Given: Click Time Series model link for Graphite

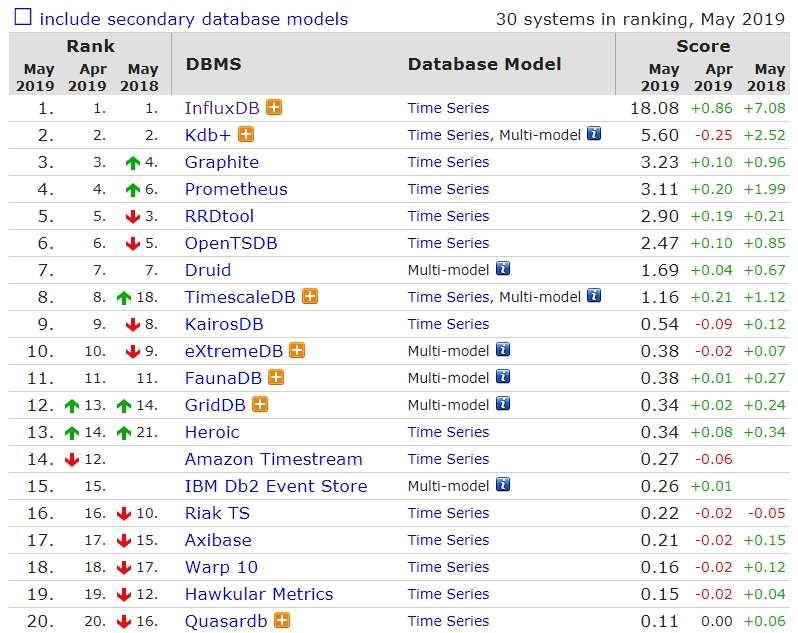Looking at the screenshot, I should pyautogui.click(x=448, y=162).
